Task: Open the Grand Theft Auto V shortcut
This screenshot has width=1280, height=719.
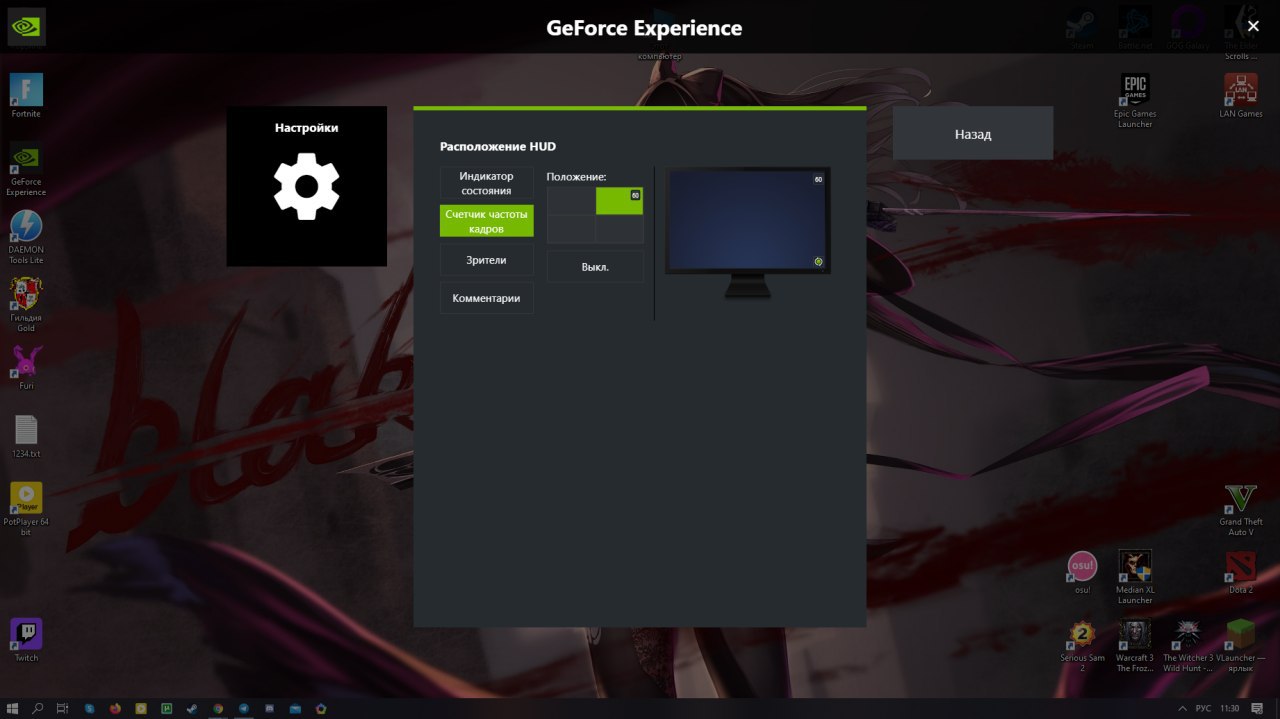Action: coord(1241,510)
